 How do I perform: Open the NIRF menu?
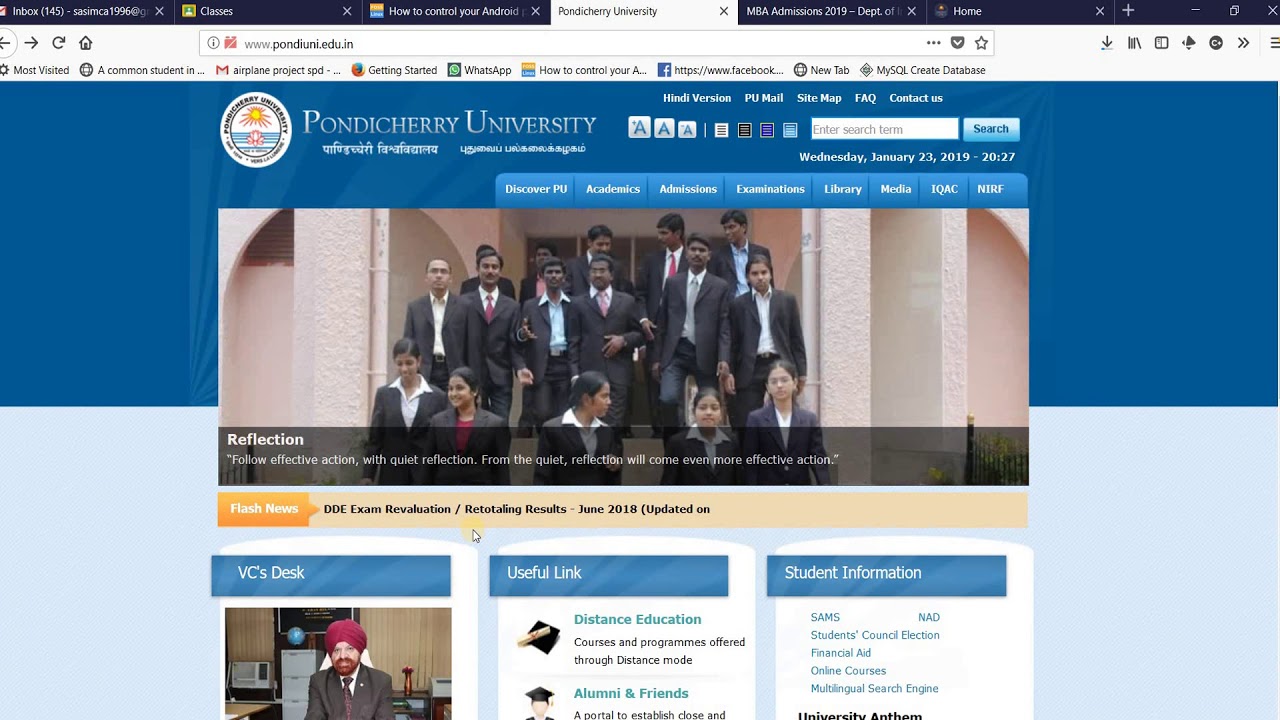click(990, 189)
